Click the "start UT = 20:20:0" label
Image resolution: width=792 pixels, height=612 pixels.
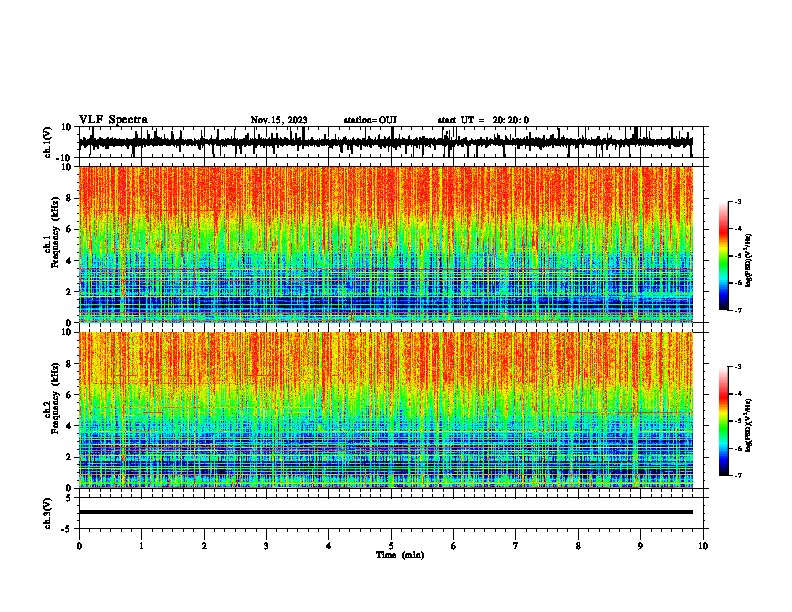483,120
